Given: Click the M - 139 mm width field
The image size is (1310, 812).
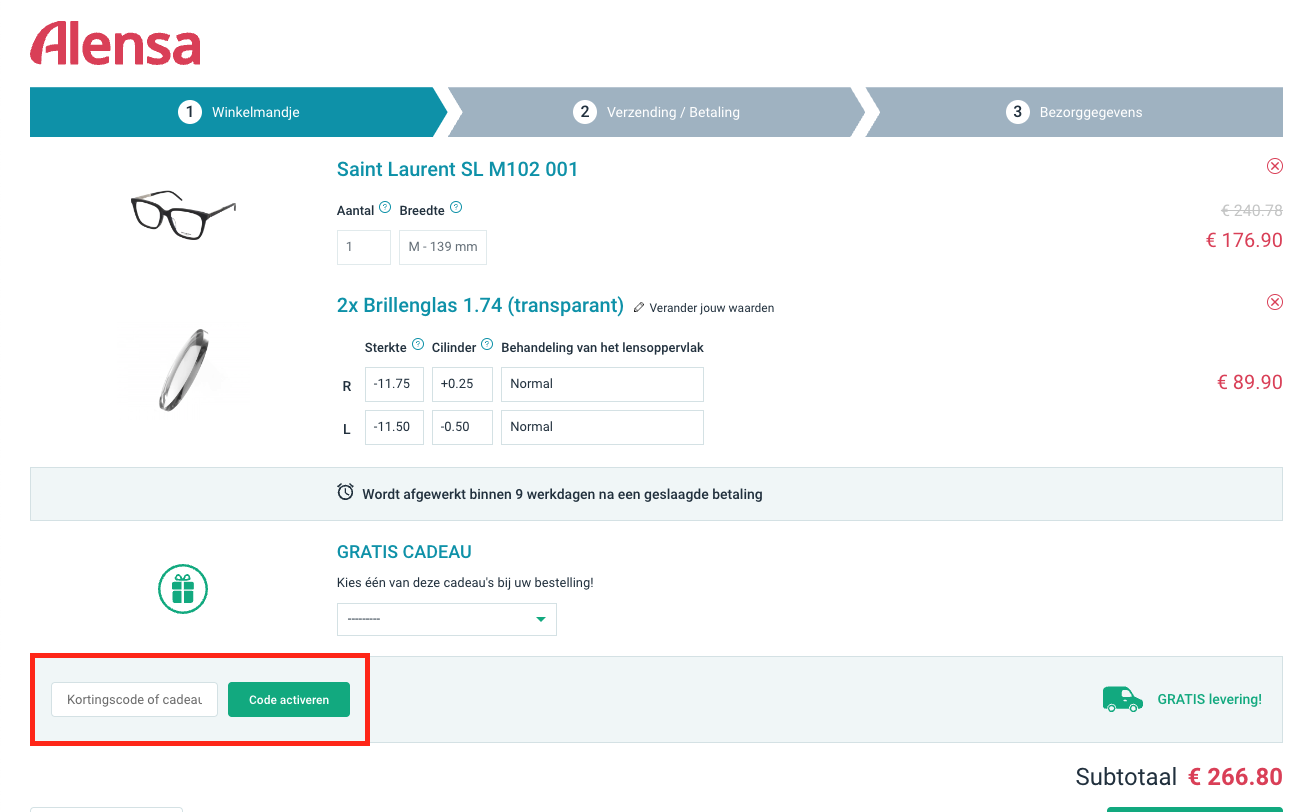Looking at the screenshot, I should tap(443, 247).
